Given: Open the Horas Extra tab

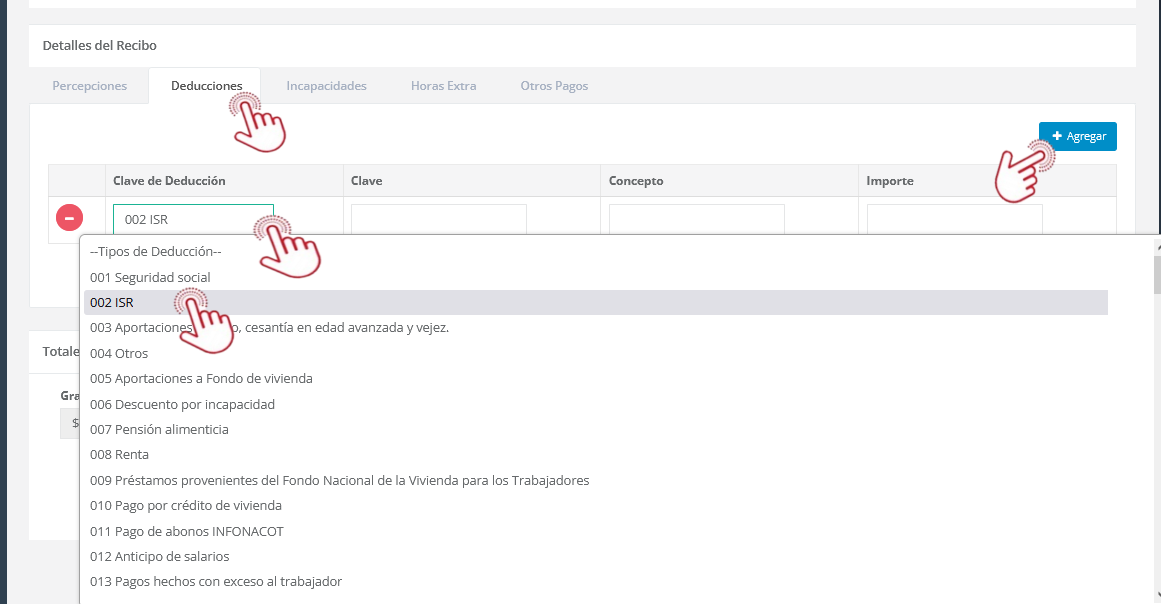Looking at the screenshot, I should 443,86.
